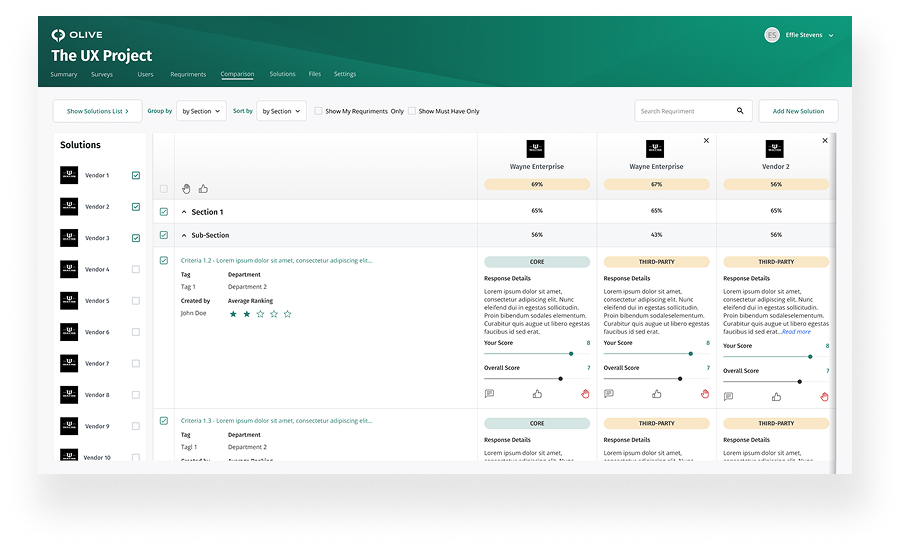This screenshot has height=550, width=906.
Task: Collapse Sub-Section with chevron
Action: [x=184, y=235]
